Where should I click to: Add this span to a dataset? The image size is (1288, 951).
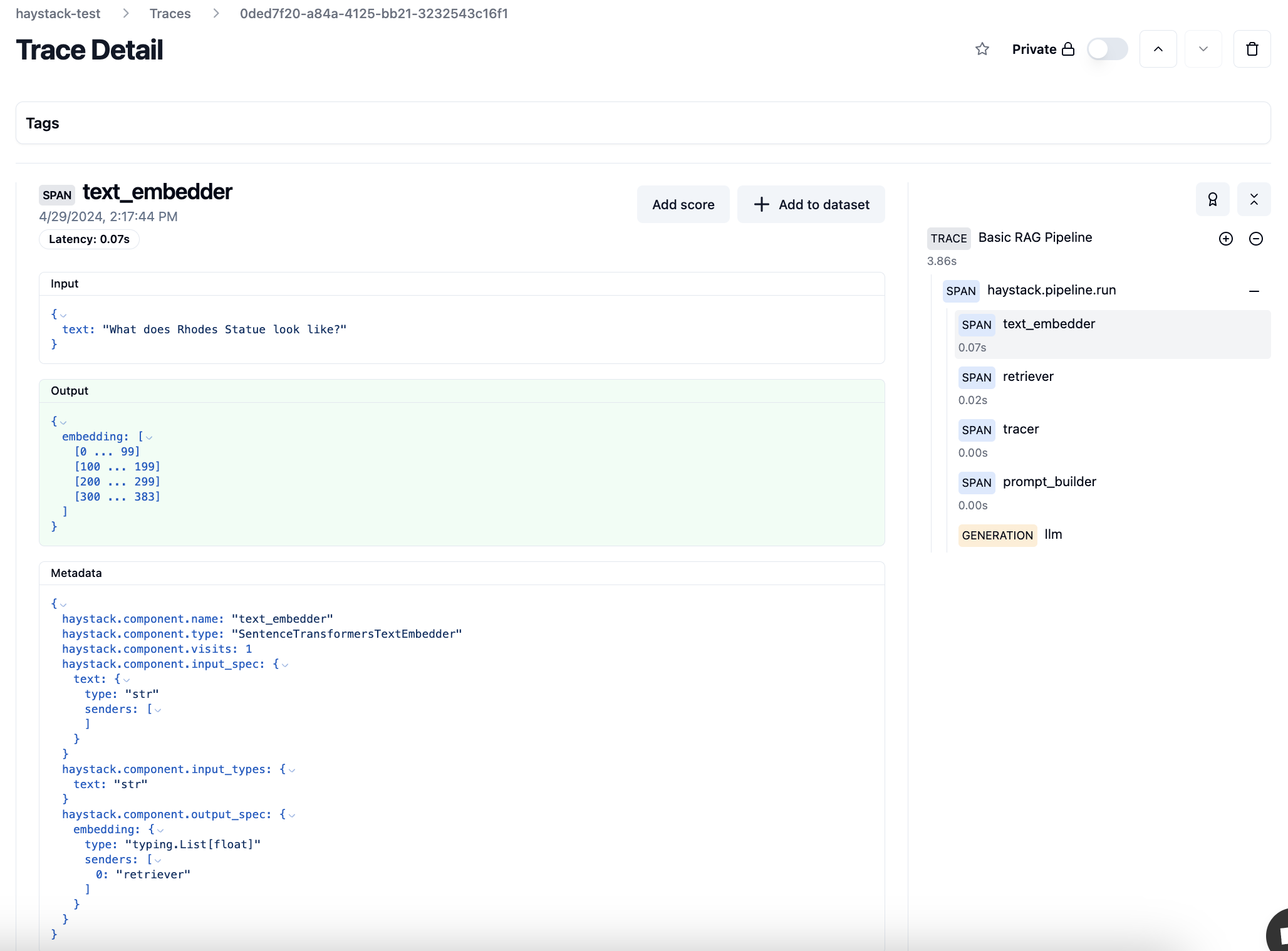coord(811,204)
